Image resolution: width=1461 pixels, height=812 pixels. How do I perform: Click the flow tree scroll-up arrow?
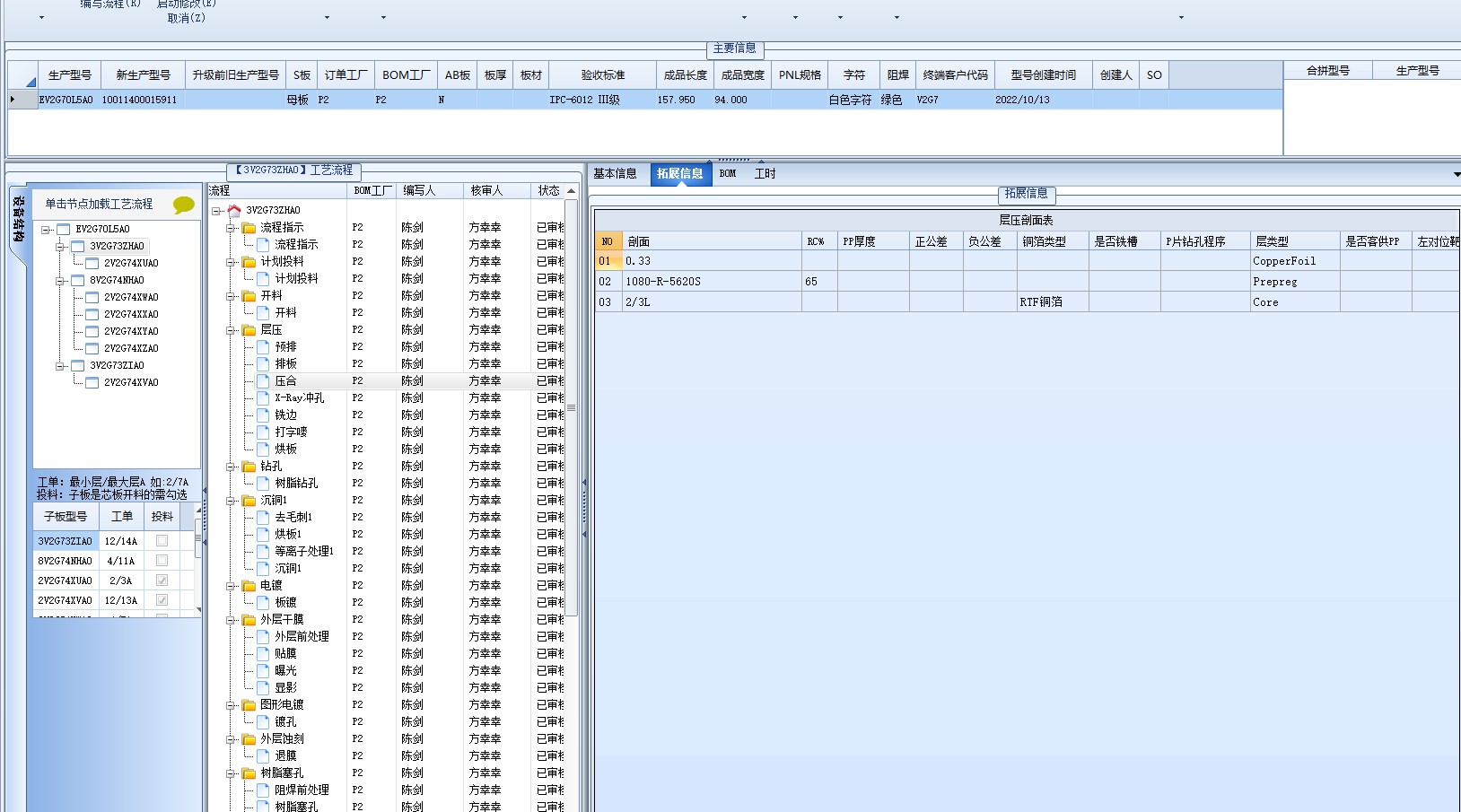point(571,191)
